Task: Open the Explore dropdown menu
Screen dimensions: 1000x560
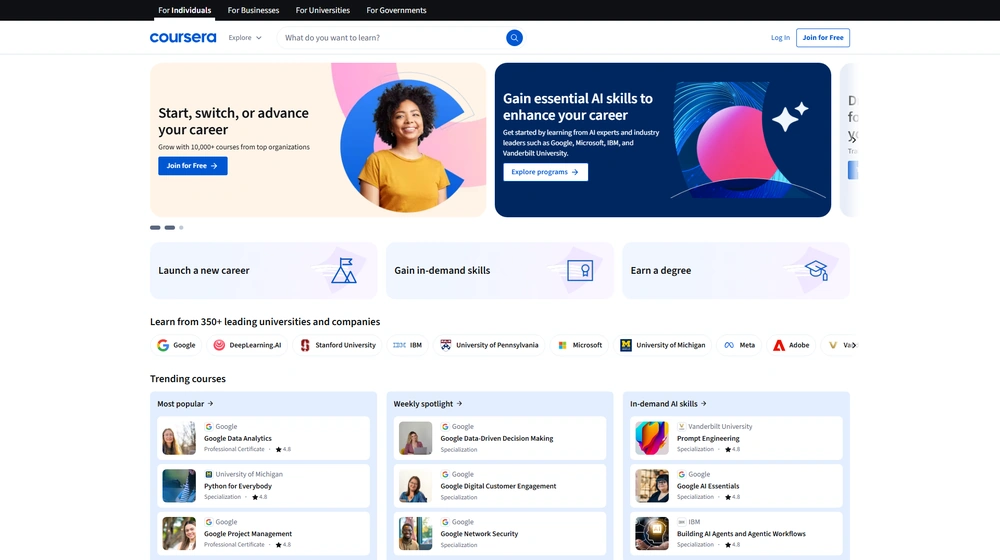Action: 245,38
